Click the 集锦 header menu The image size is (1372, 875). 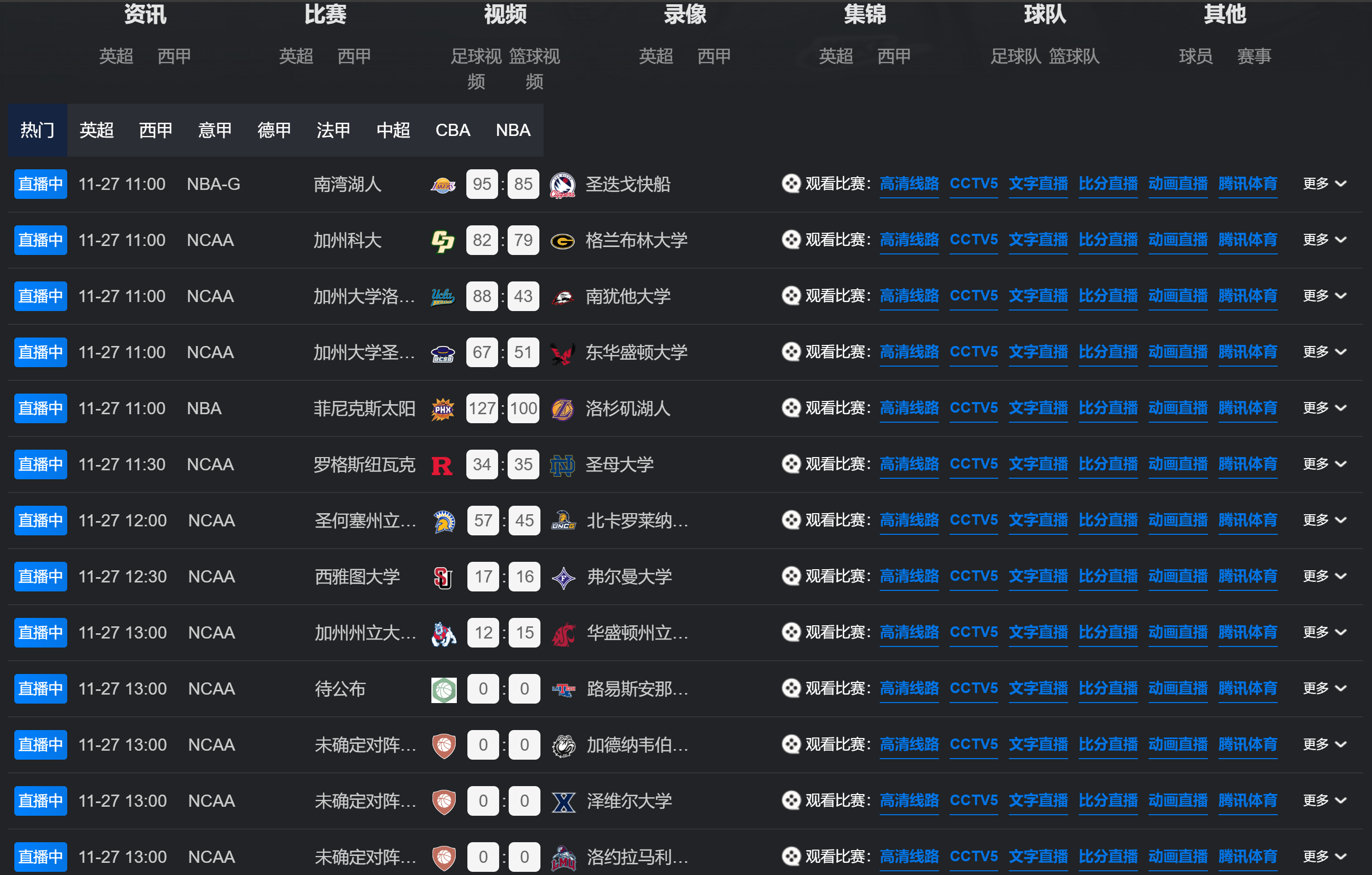[865, 14]
